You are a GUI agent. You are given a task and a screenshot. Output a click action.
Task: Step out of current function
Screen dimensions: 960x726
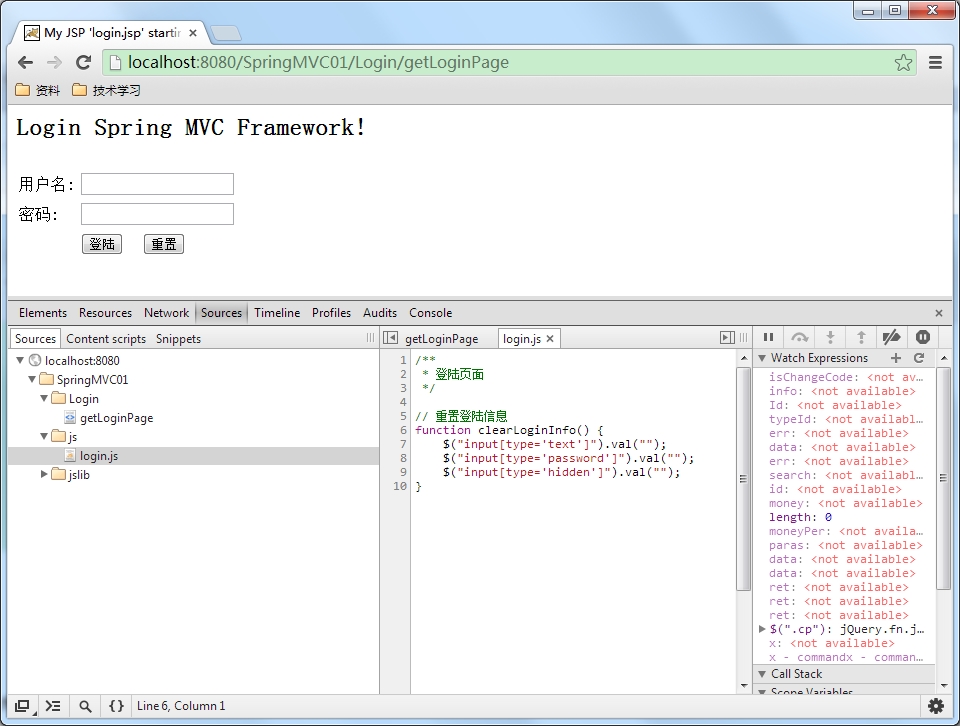(861, 337)
